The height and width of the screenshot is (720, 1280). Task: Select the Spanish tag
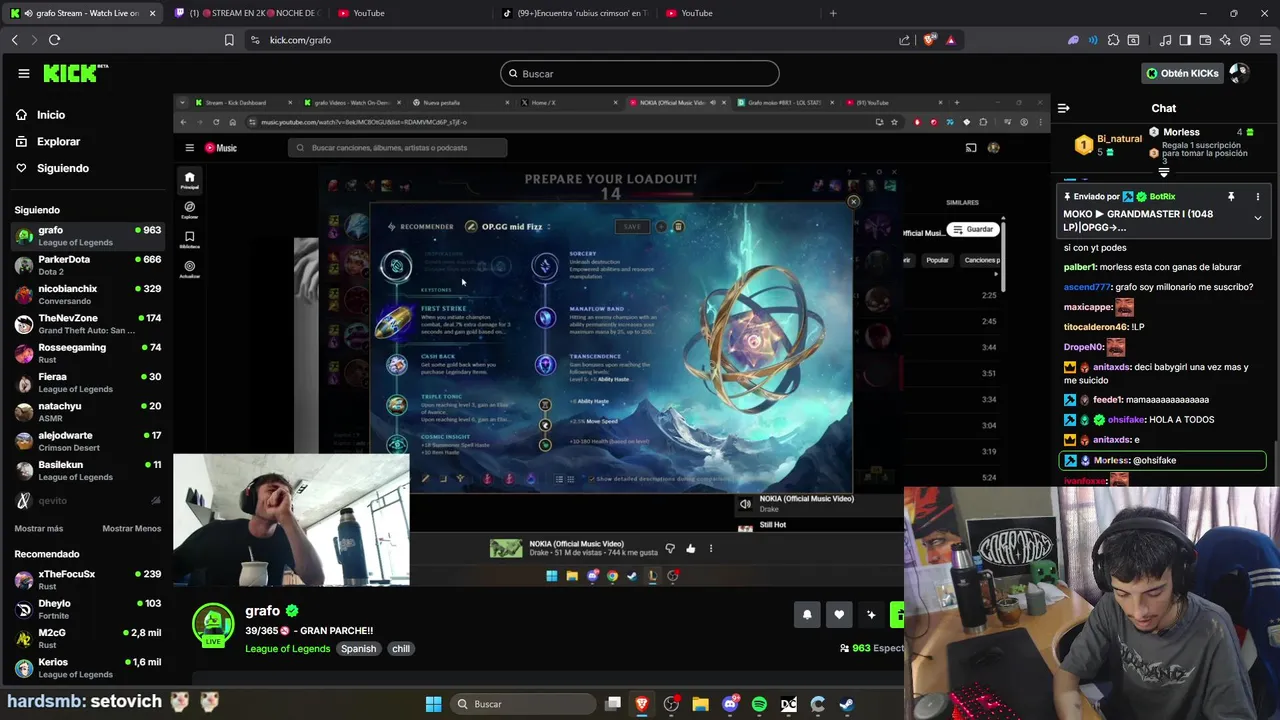(358, 649)
